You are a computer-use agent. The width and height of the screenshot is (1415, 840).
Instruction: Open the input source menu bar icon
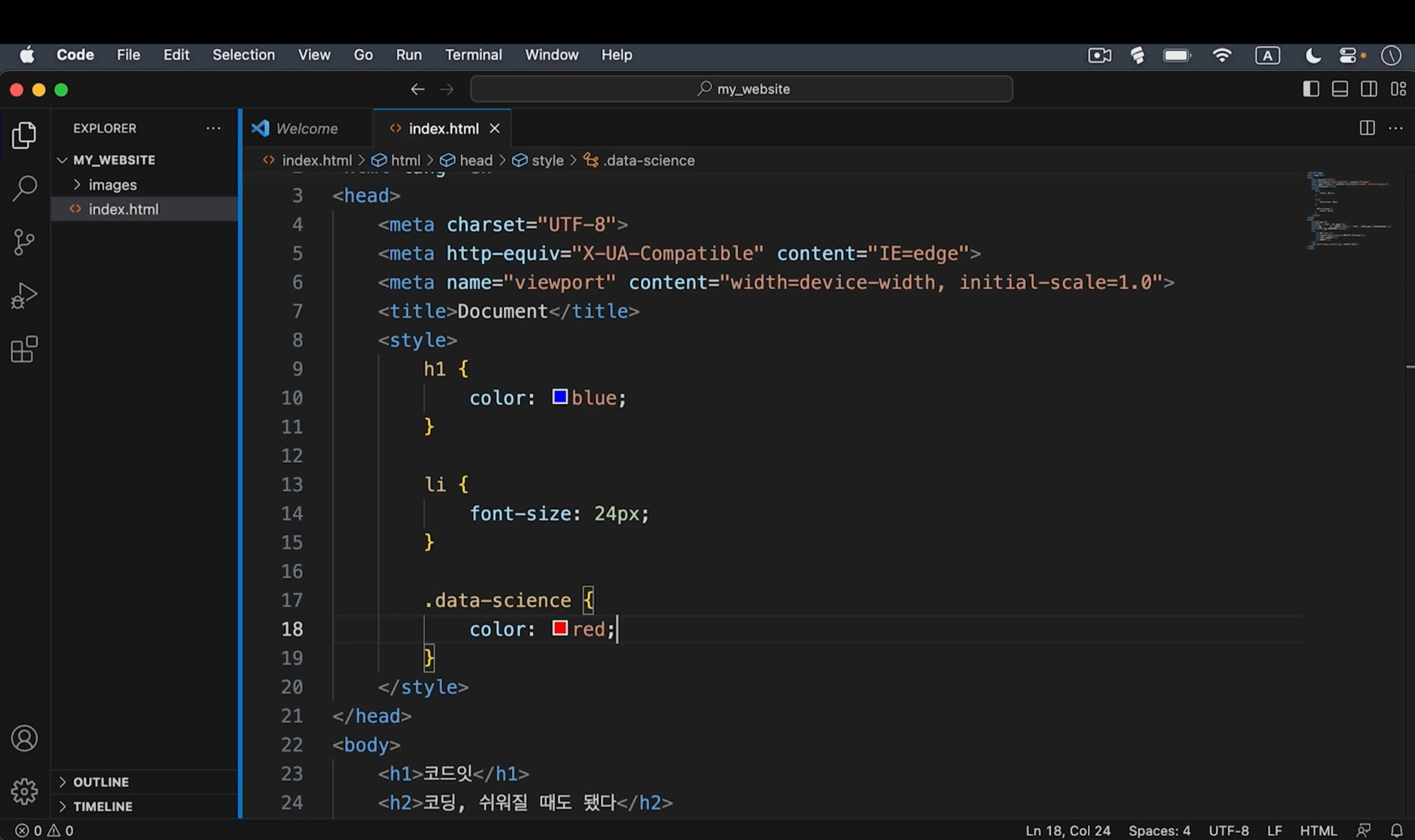pos(1267,56)
